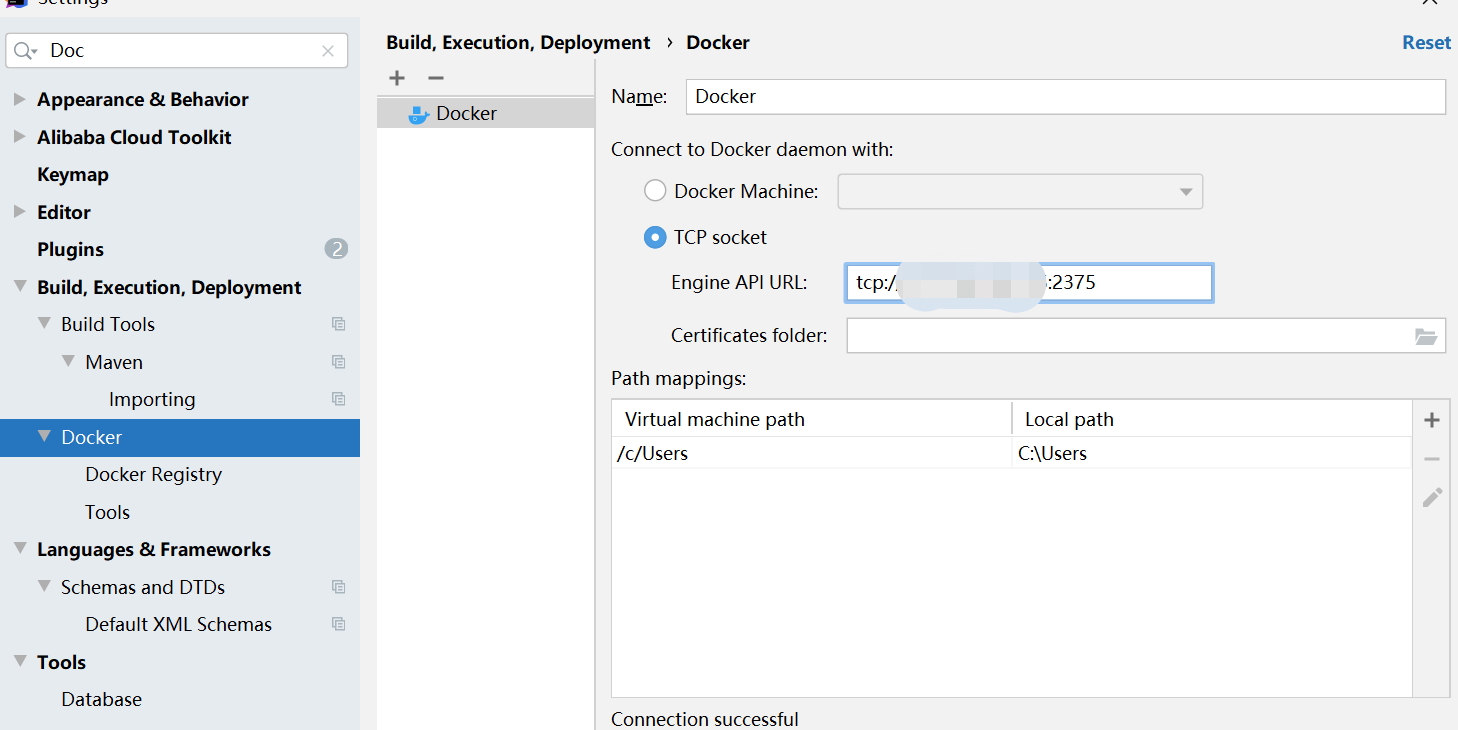Collapse the Build, Execution, Deployment section
The height and width of the screenshot is (730, 1458).
tap(19, 287)
